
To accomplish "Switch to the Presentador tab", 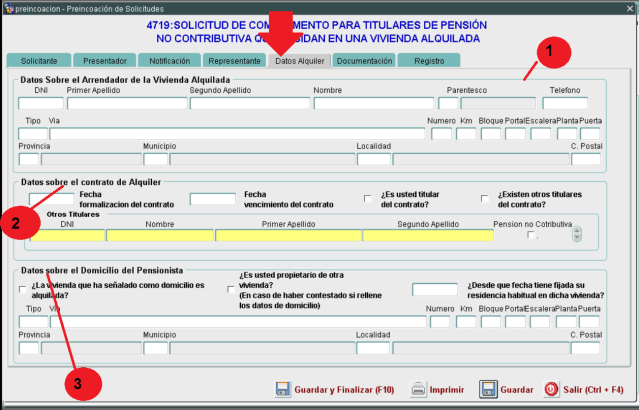I will 105,61.
